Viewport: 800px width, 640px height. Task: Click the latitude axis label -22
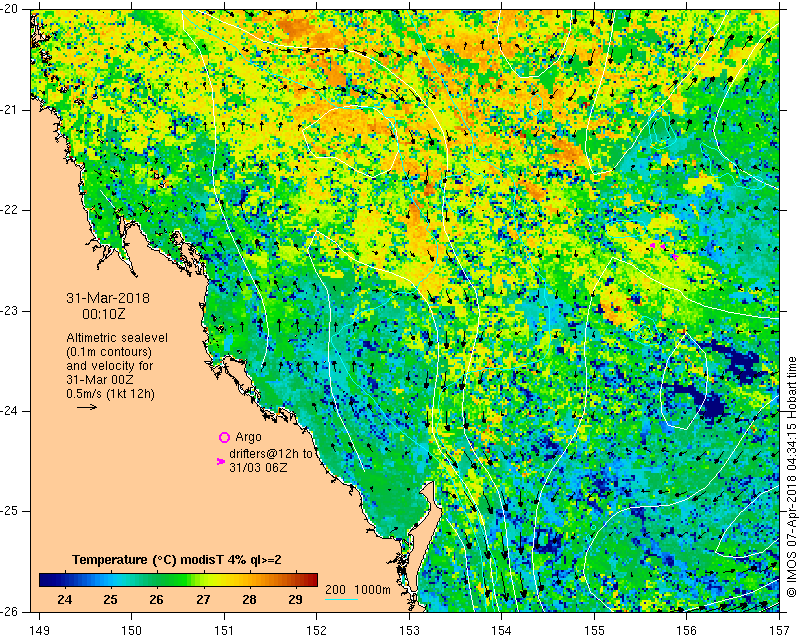point(9,210)
